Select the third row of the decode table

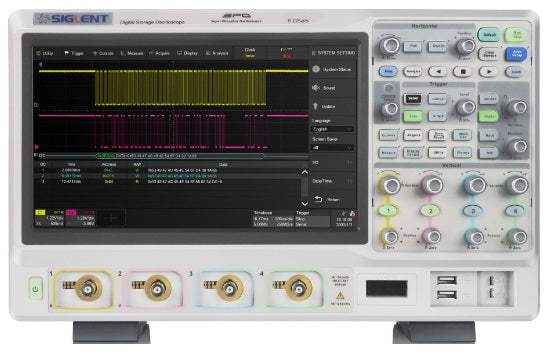[169, 181]
